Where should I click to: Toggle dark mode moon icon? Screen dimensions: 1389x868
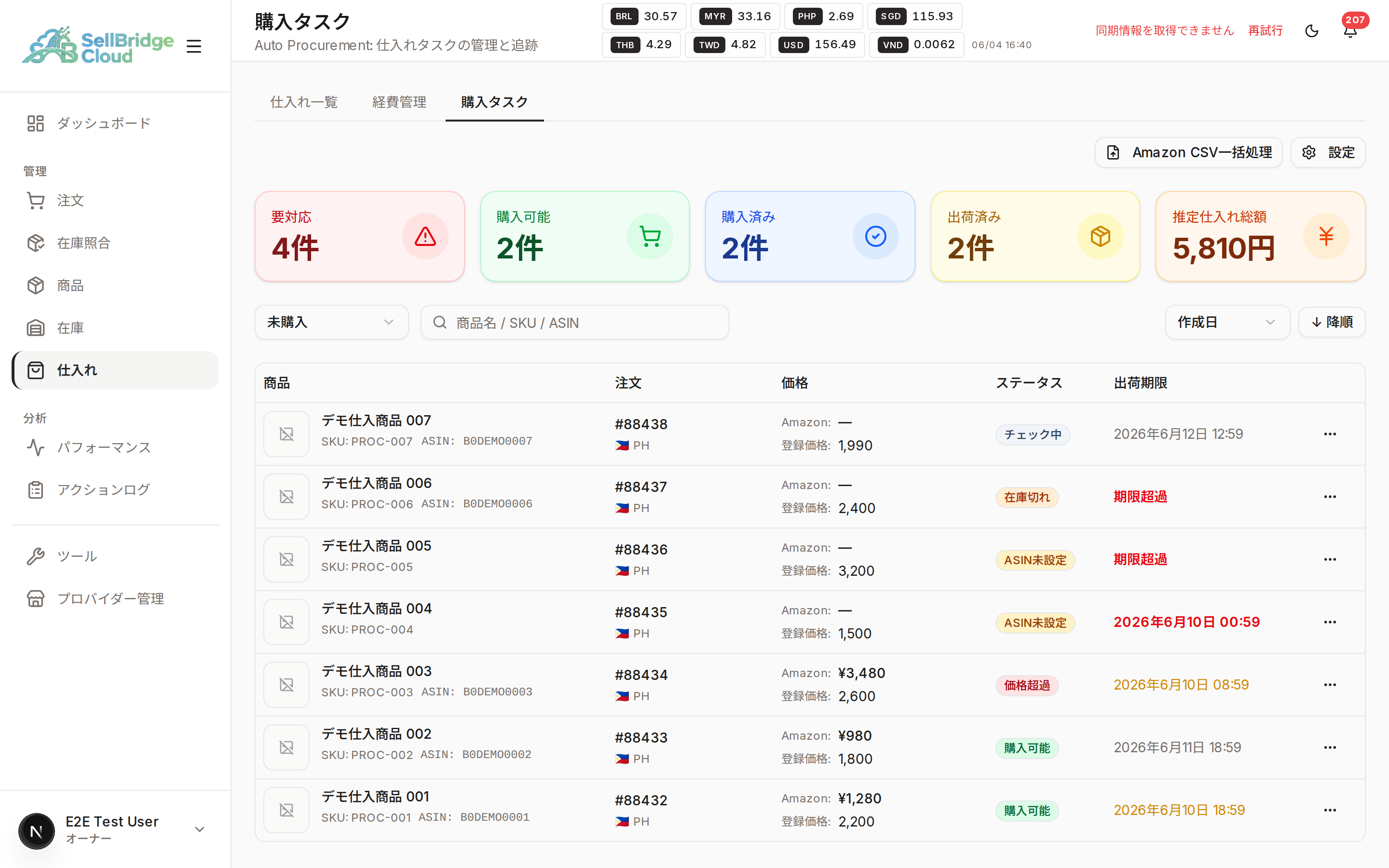1311,31
